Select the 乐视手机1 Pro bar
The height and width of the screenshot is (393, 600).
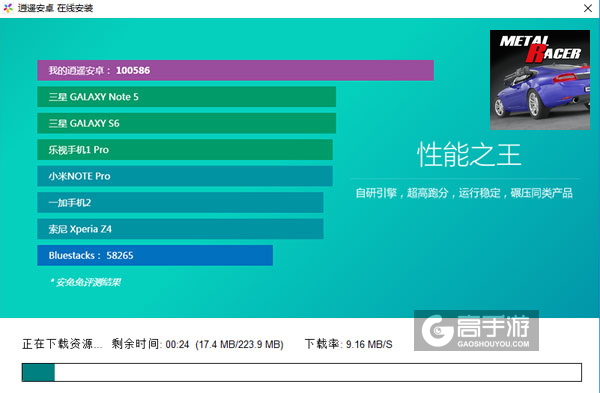(185, 150)
